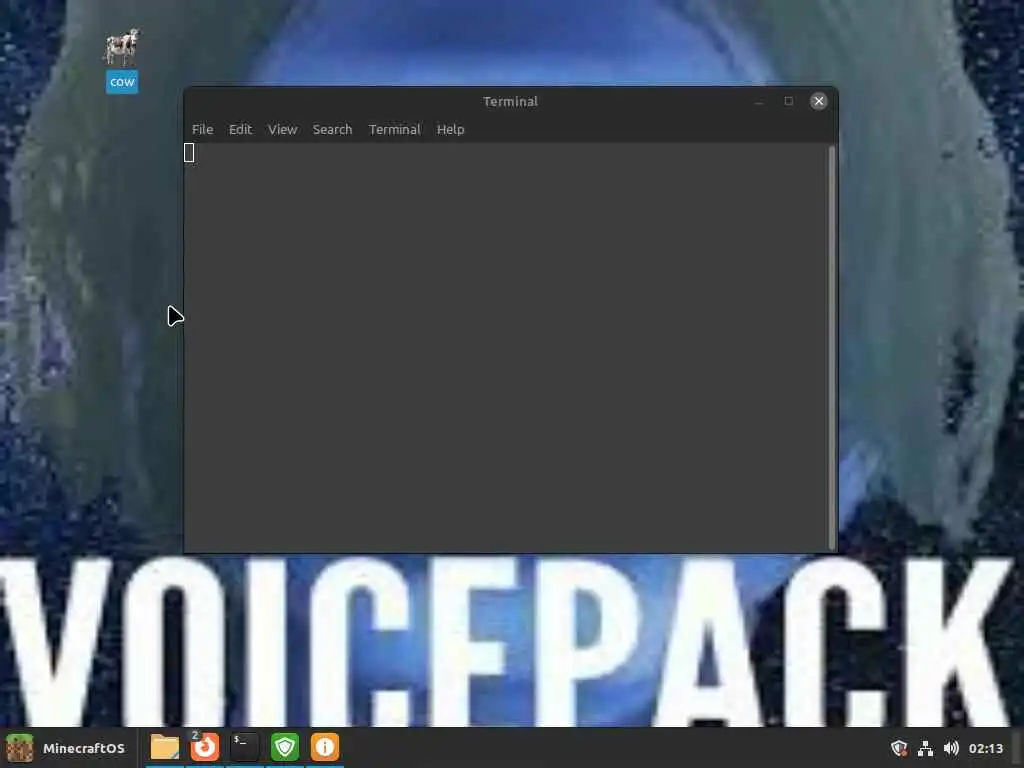Open the cow desktop icon
The width and height of the screenshot is (1024, 768).
(x=122, y=60)
